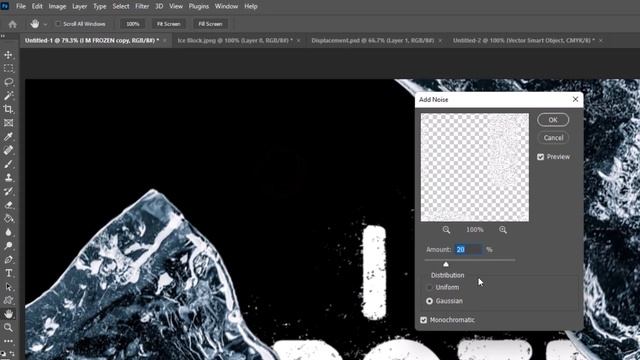Select the Rectangular Marquee tool
Image resolution: width=640 pixels, height=360 pixels.
pyautogui.click(x=8, y=68)
